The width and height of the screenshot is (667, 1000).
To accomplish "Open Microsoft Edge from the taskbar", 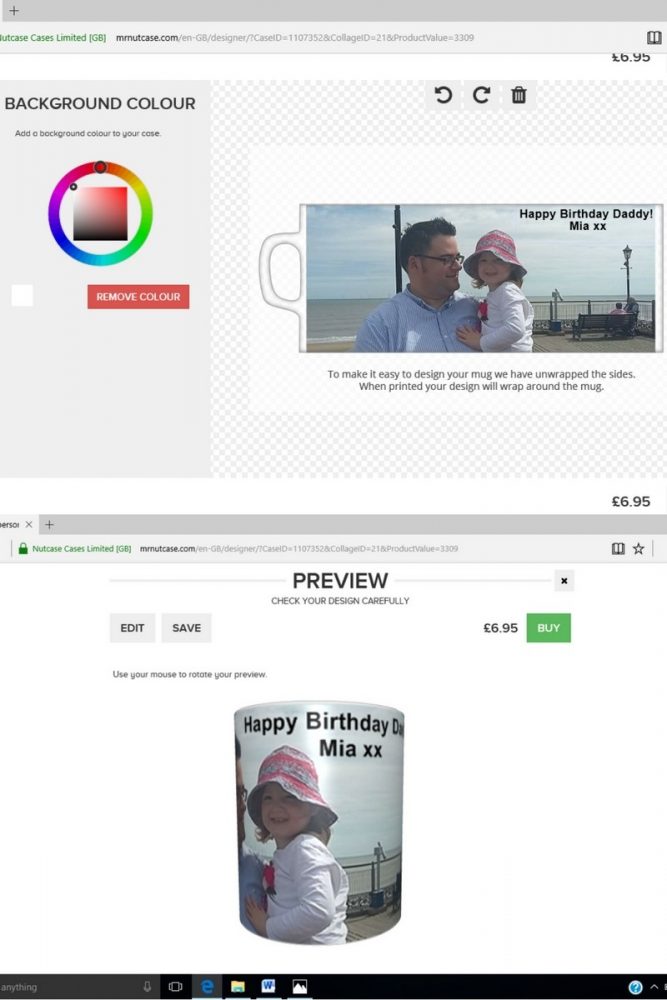I will (207, 986).
